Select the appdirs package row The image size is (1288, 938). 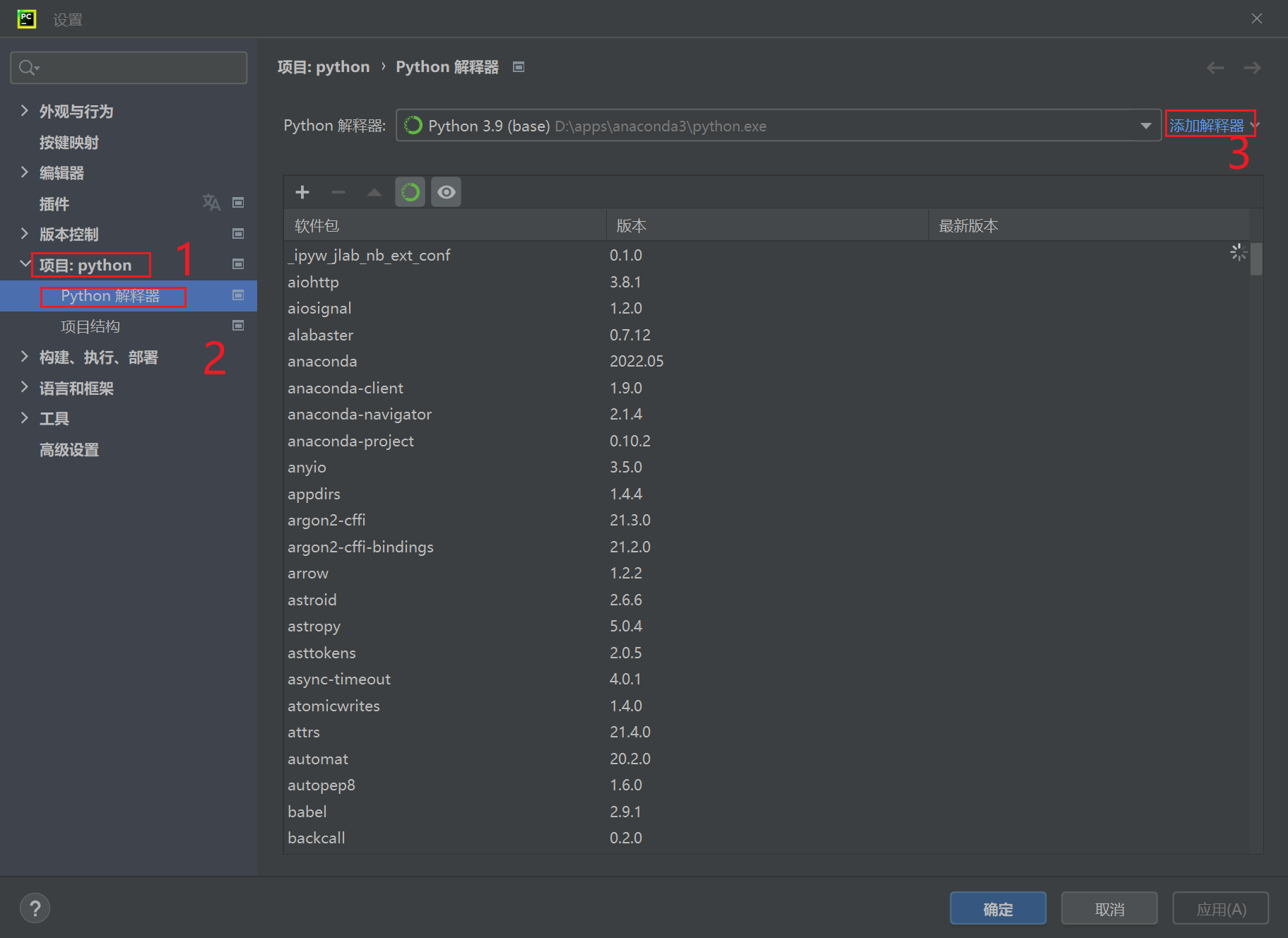[766, 494]
